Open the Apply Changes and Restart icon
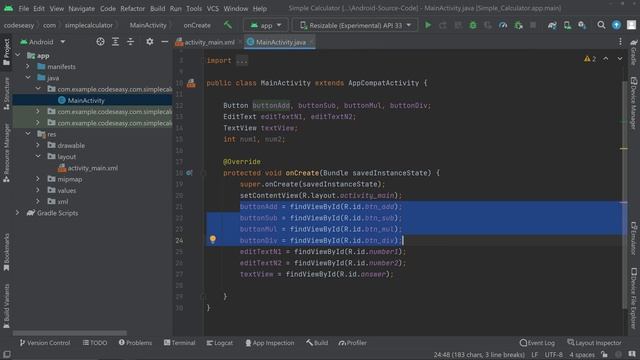 (442, 25)
